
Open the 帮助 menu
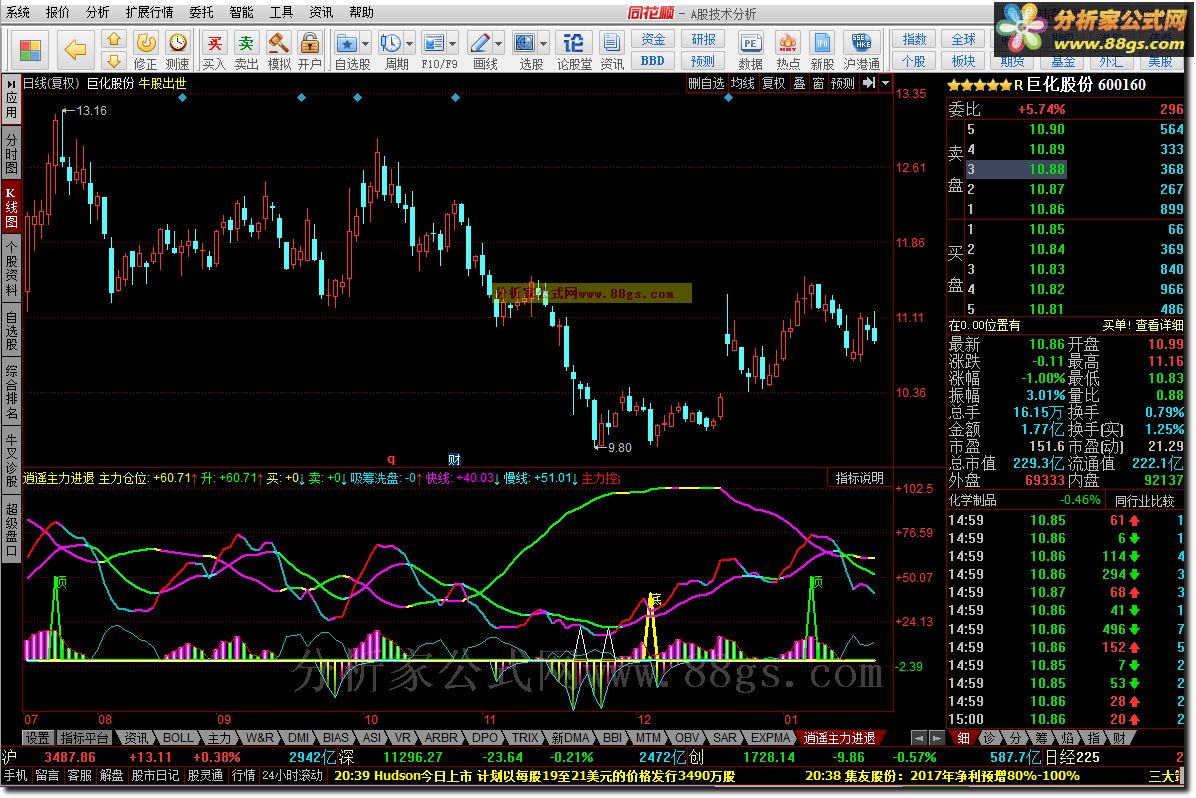[x=362, y=12]
